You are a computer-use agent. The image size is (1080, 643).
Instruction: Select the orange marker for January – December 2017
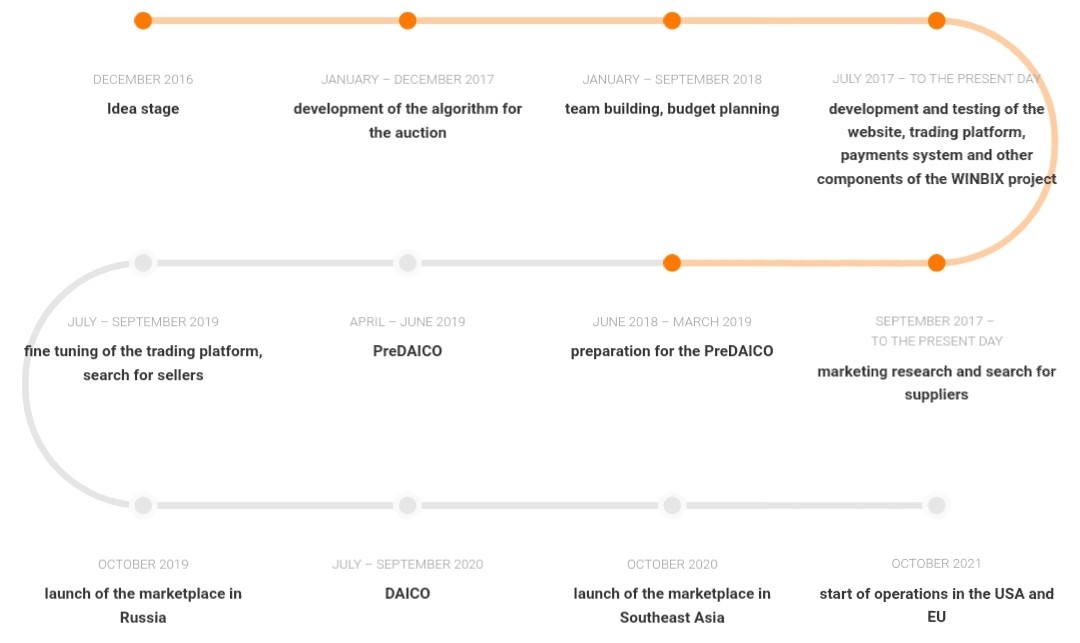tap(408, 21)
